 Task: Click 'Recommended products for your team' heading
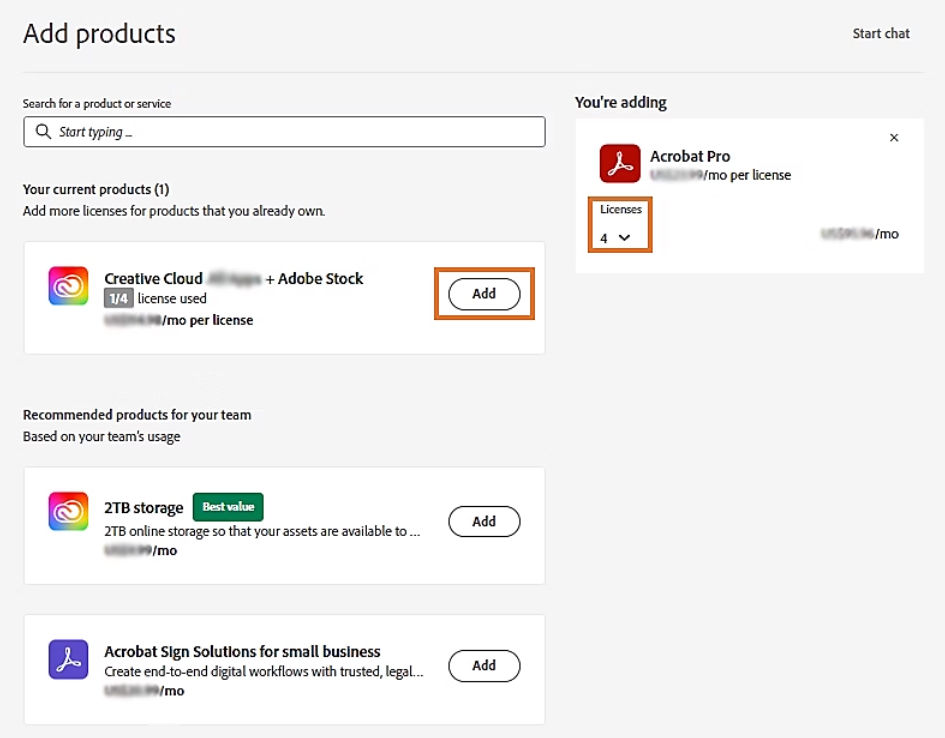(137, 414)
